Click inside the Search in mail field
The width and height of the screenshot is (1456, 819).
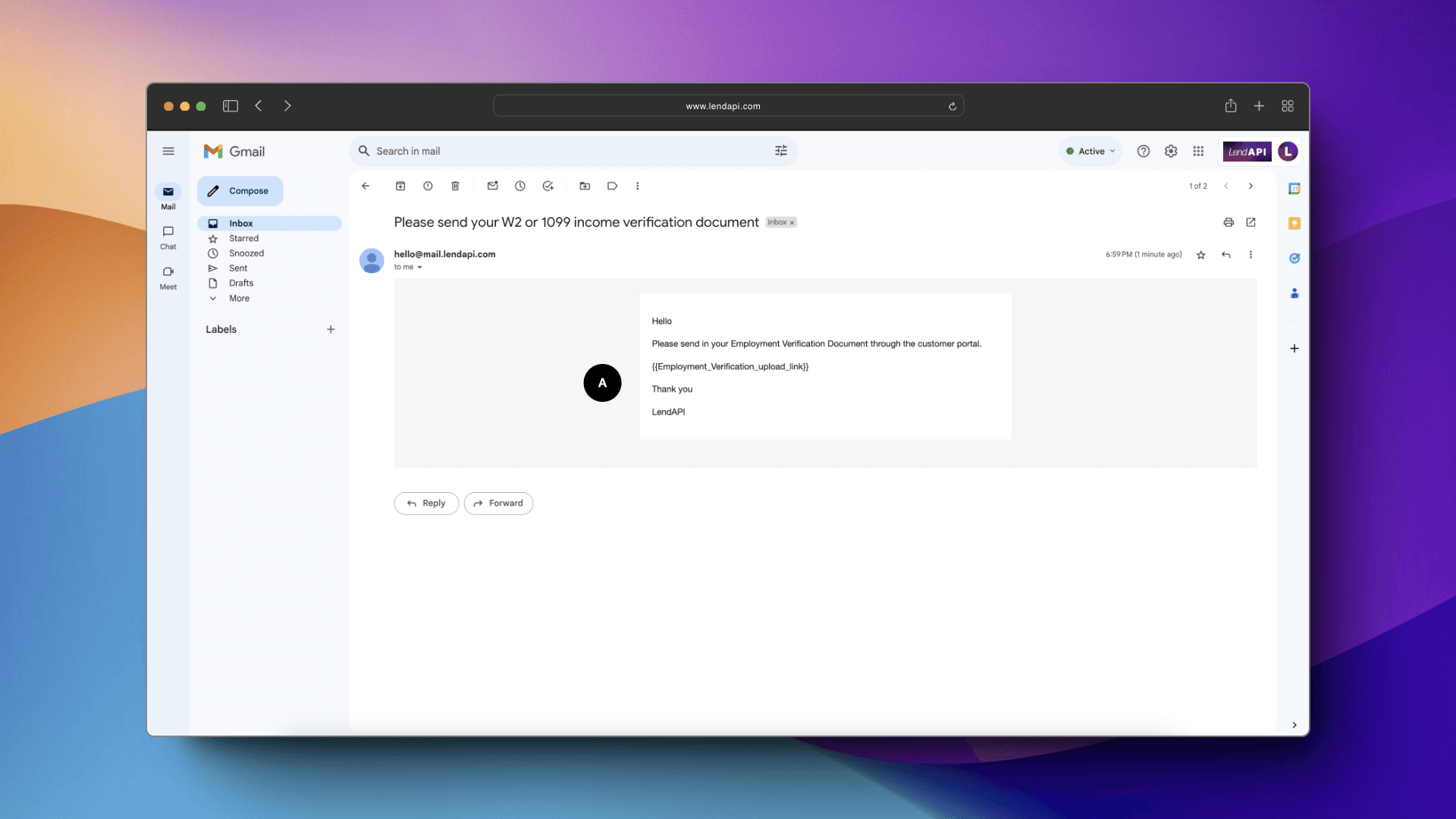pyautogui.click(x=531, y=151)
